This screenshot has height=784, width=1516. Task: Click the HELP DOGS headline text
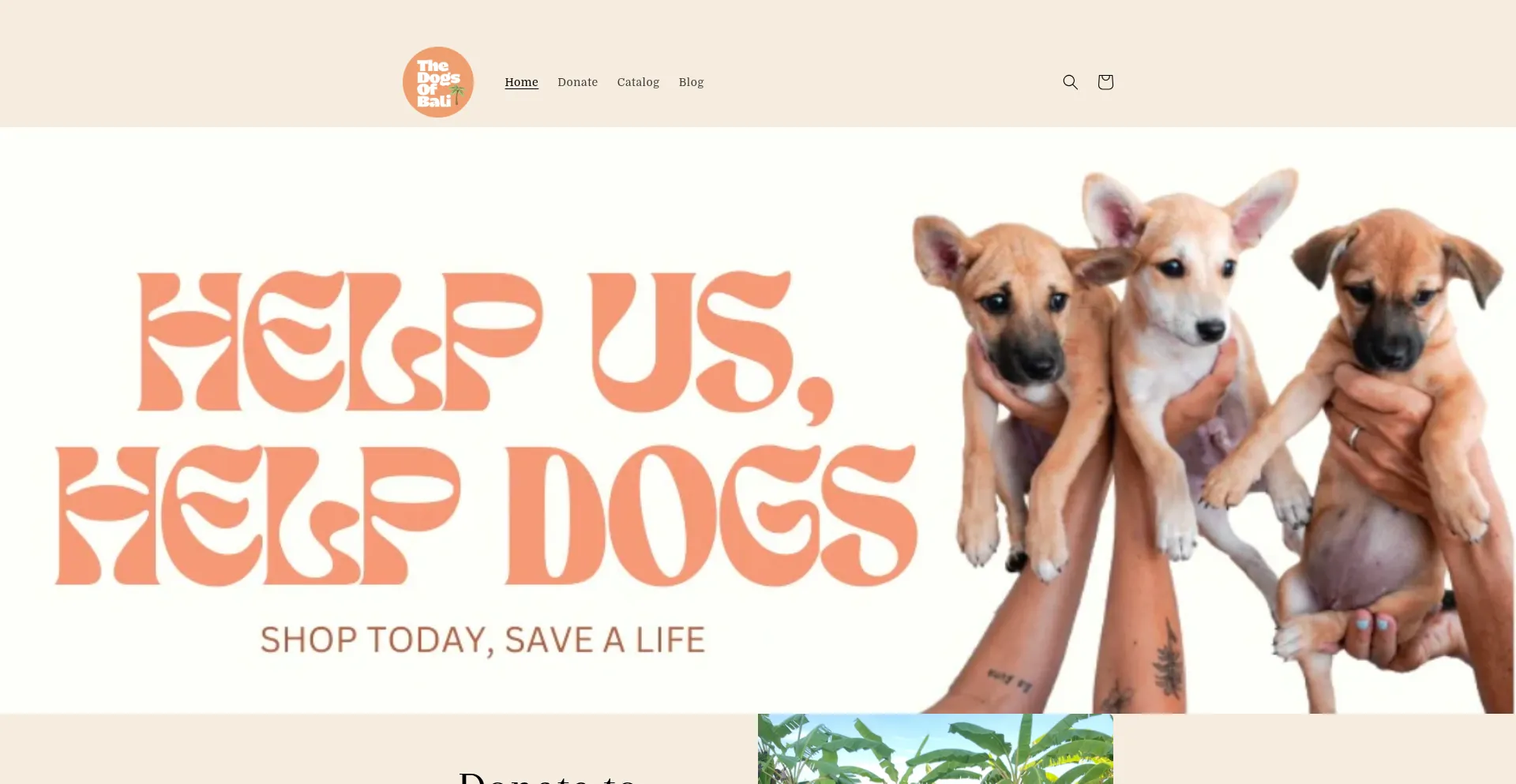[x=486, y=516]
